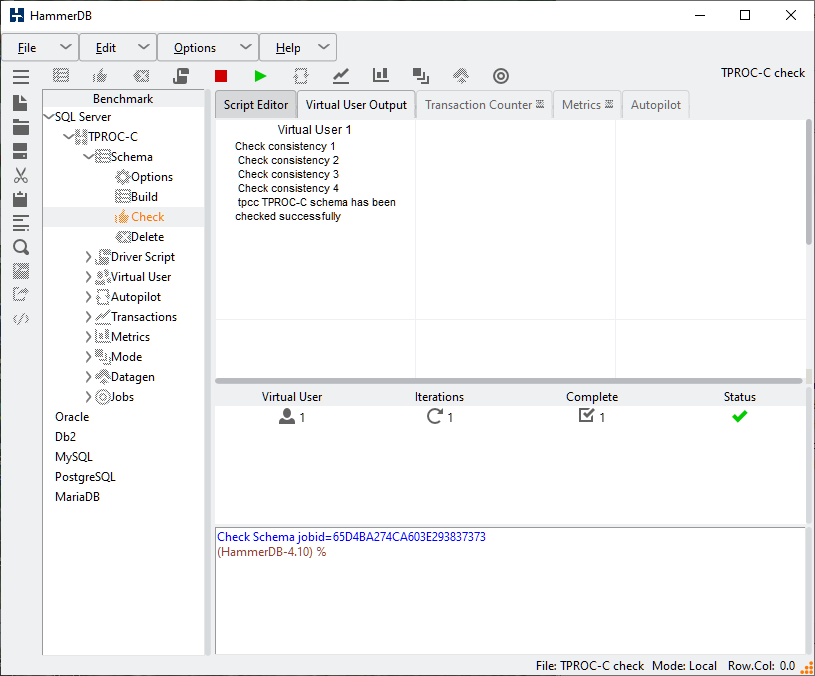The height and width of the screenshot is (676, 815).
Task: Select the Transaction Counter tab
Action: 484,105
